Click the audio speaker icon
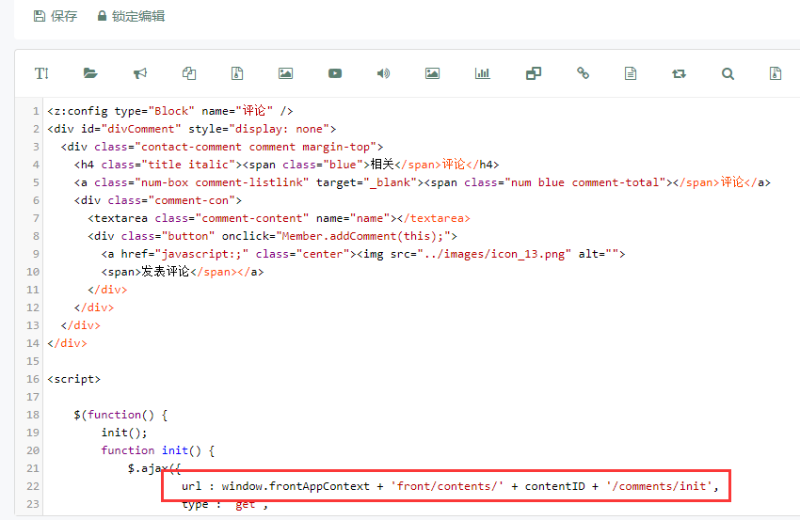The width and height of the screenshot is (800, 520). (x=383, y=73)
